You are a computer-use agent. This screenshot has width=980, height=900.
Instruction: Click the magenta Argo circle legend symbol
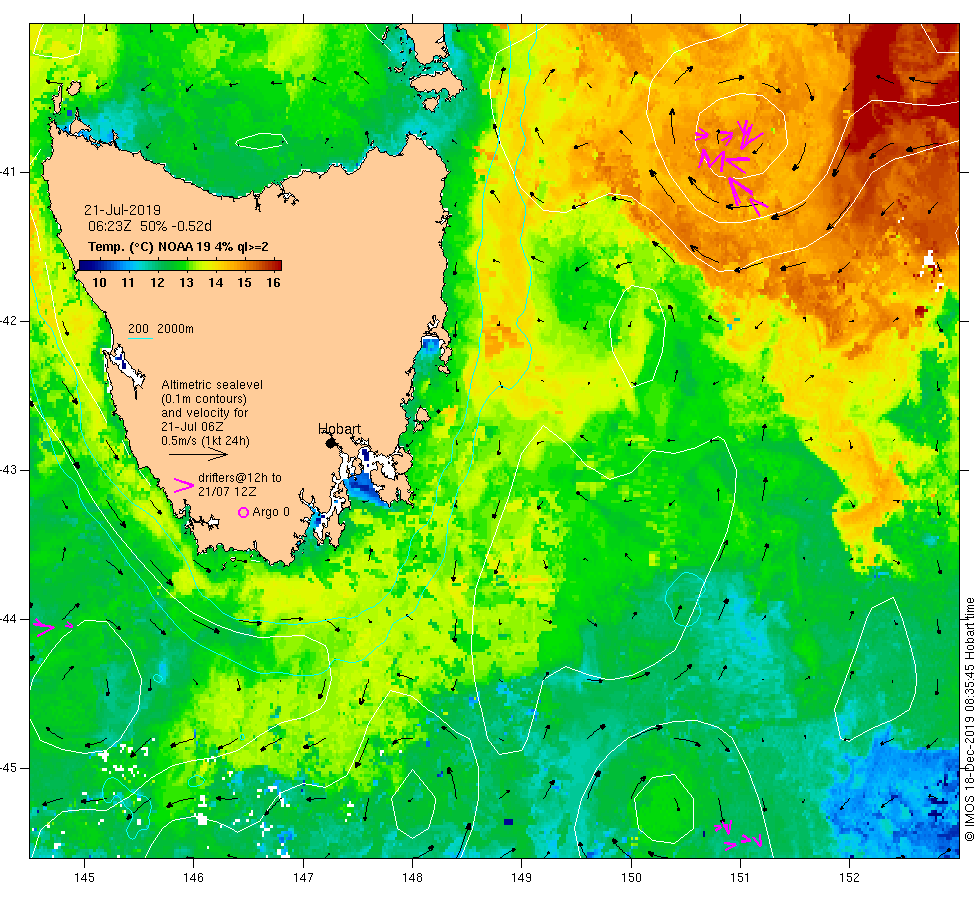click(x=243, y=512)
